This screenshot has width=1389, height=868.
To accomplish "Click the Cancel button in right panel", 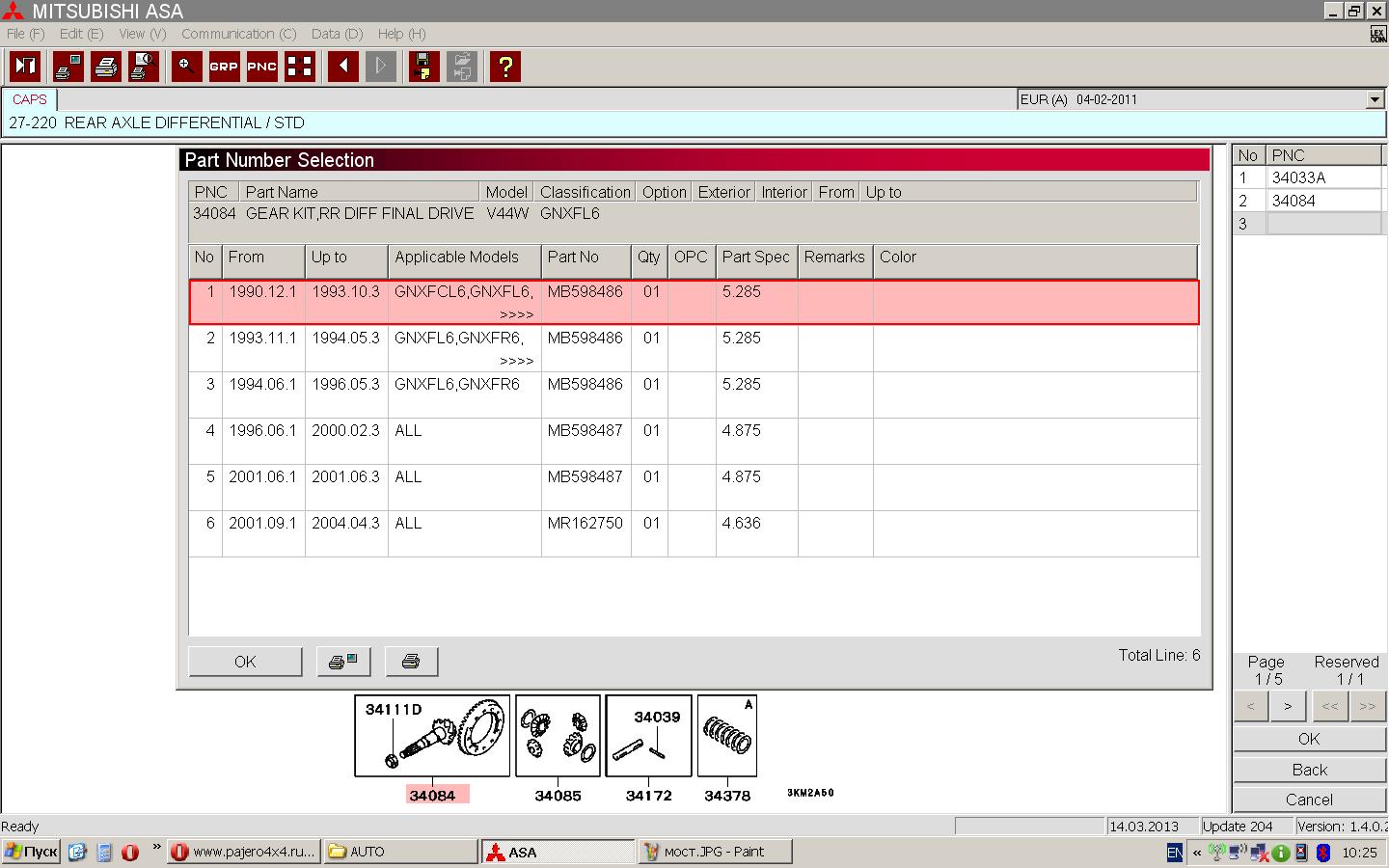I will coord(1309,800).
